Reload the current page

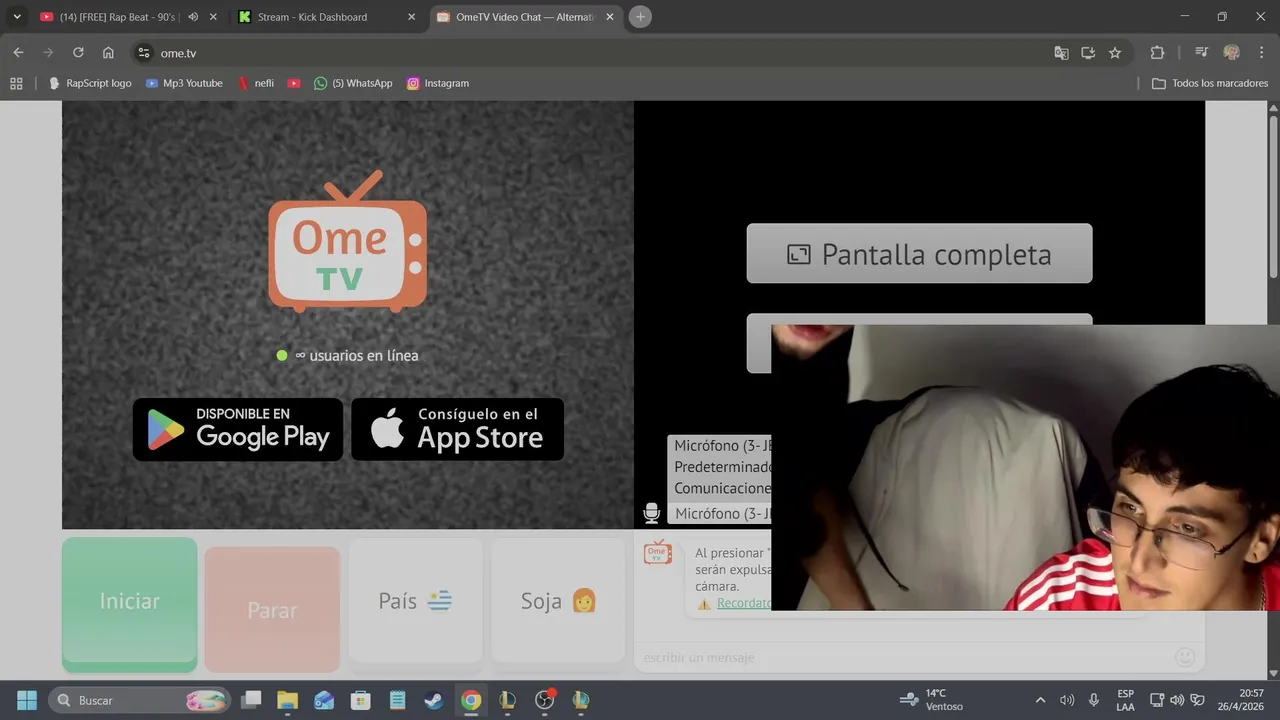[x=78, y=53]
